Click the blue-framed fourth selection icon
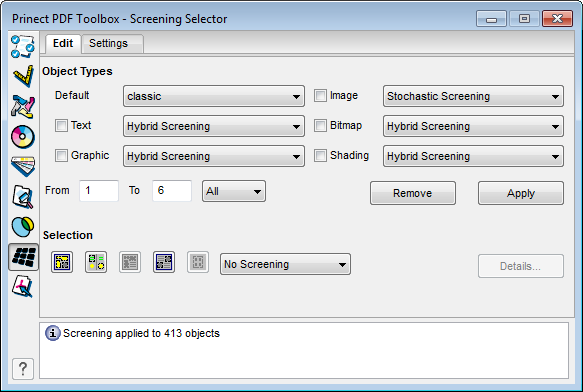Viewport: 583px width, 392px height. [x=164, y=262]
